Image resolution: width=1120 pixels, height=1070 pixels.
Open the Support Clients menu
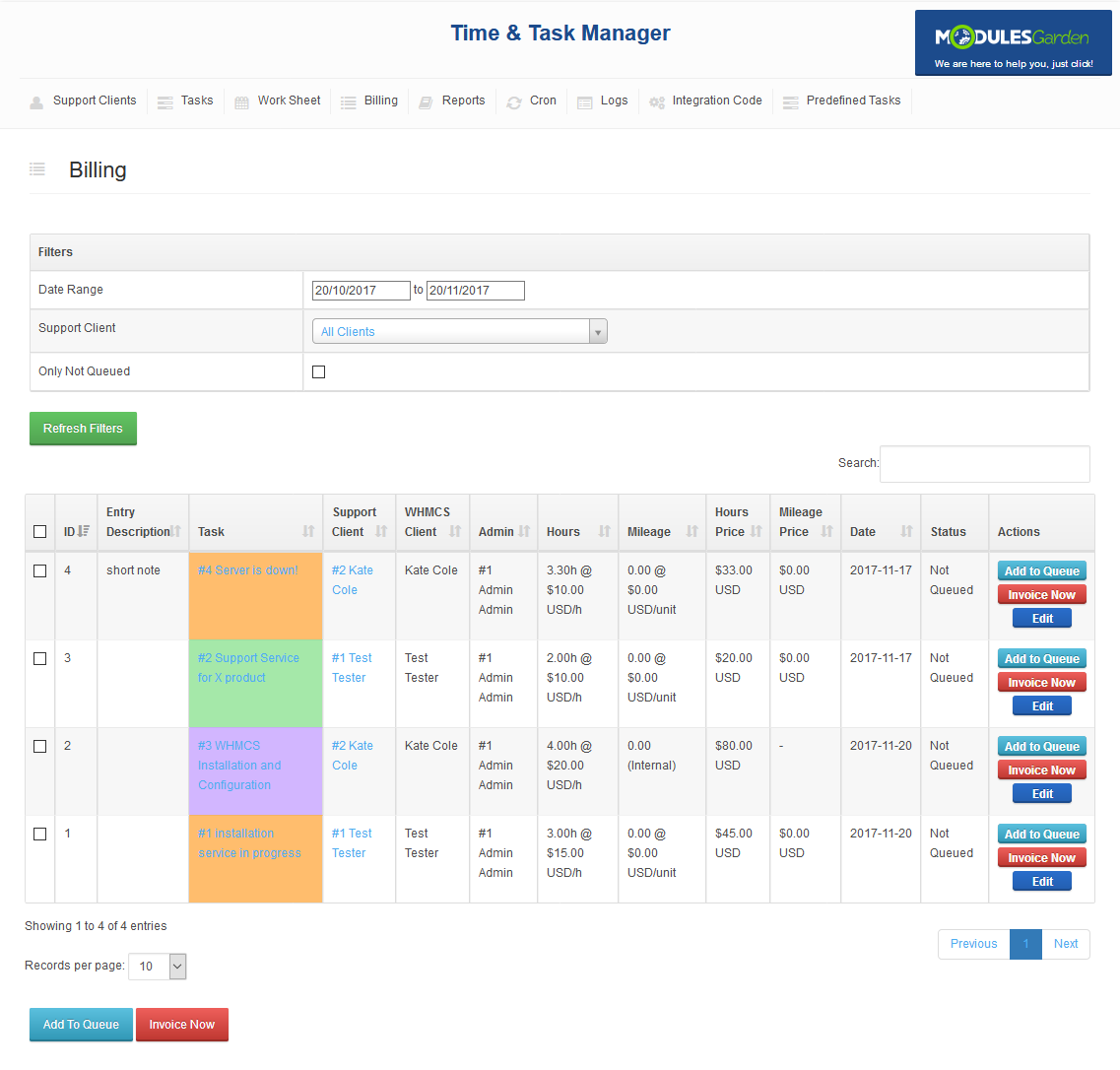click(x=95, y=100)
